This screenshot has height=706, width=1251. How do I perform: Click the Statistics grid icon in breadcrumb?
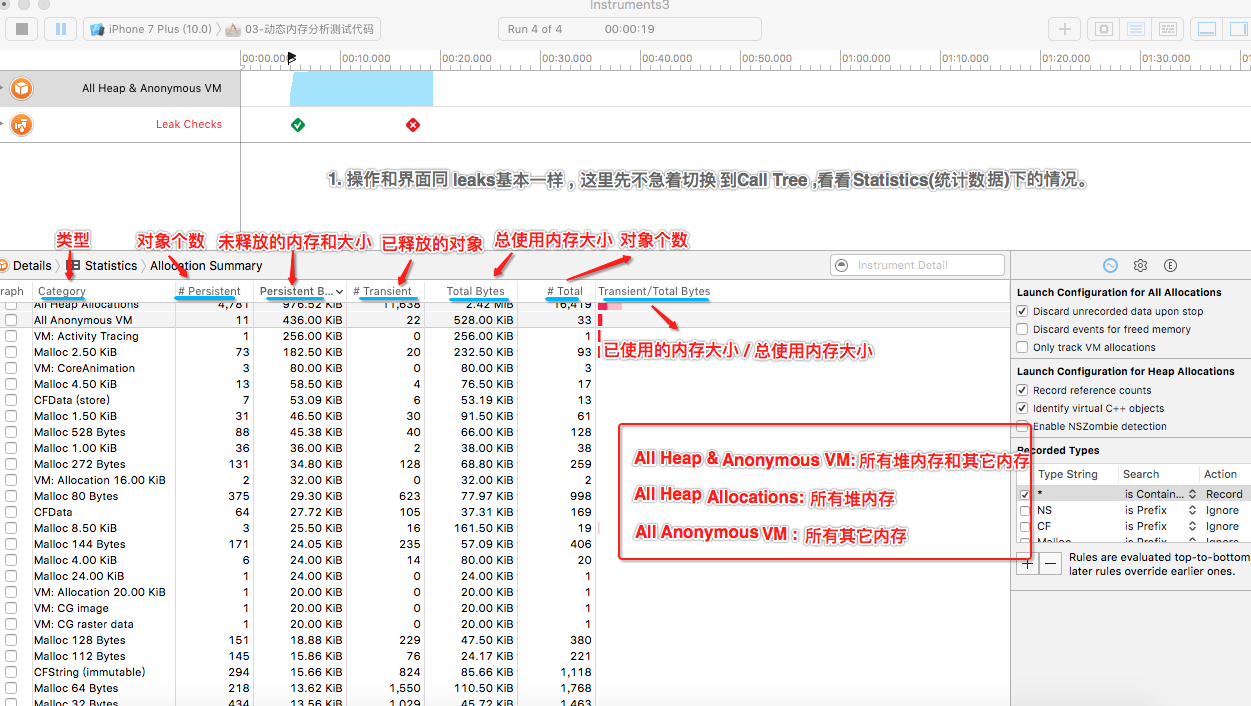click(73, 266)
